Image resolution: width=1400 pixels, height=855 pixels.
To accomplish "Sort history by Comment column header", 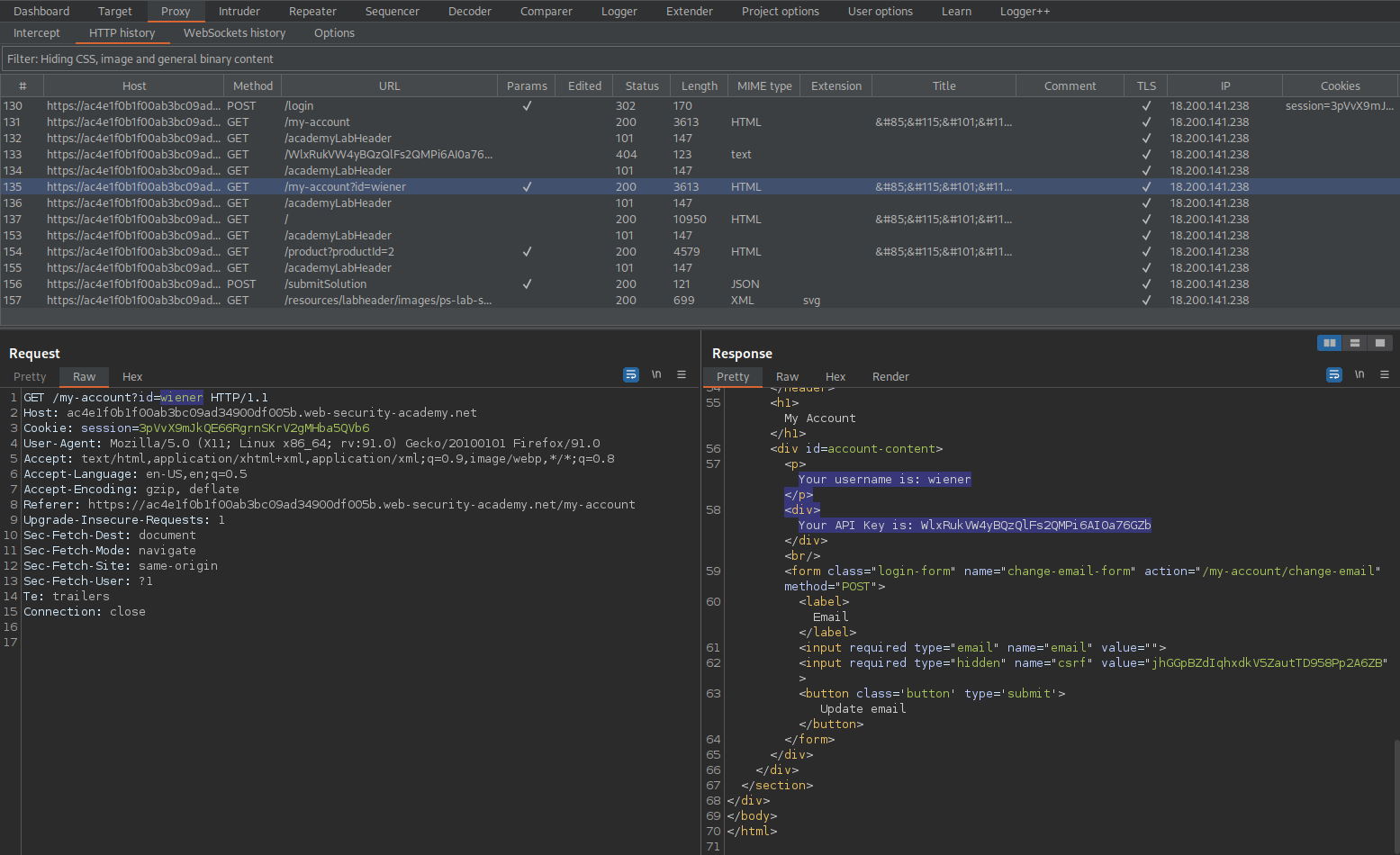I will pyautogui.click(x=1070, y=86).
